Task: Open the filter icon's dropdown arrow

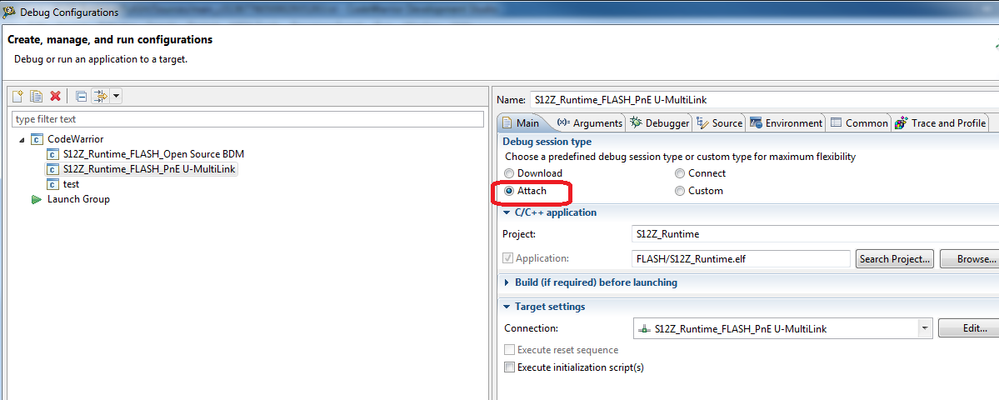Action: [x=116, y=97]
